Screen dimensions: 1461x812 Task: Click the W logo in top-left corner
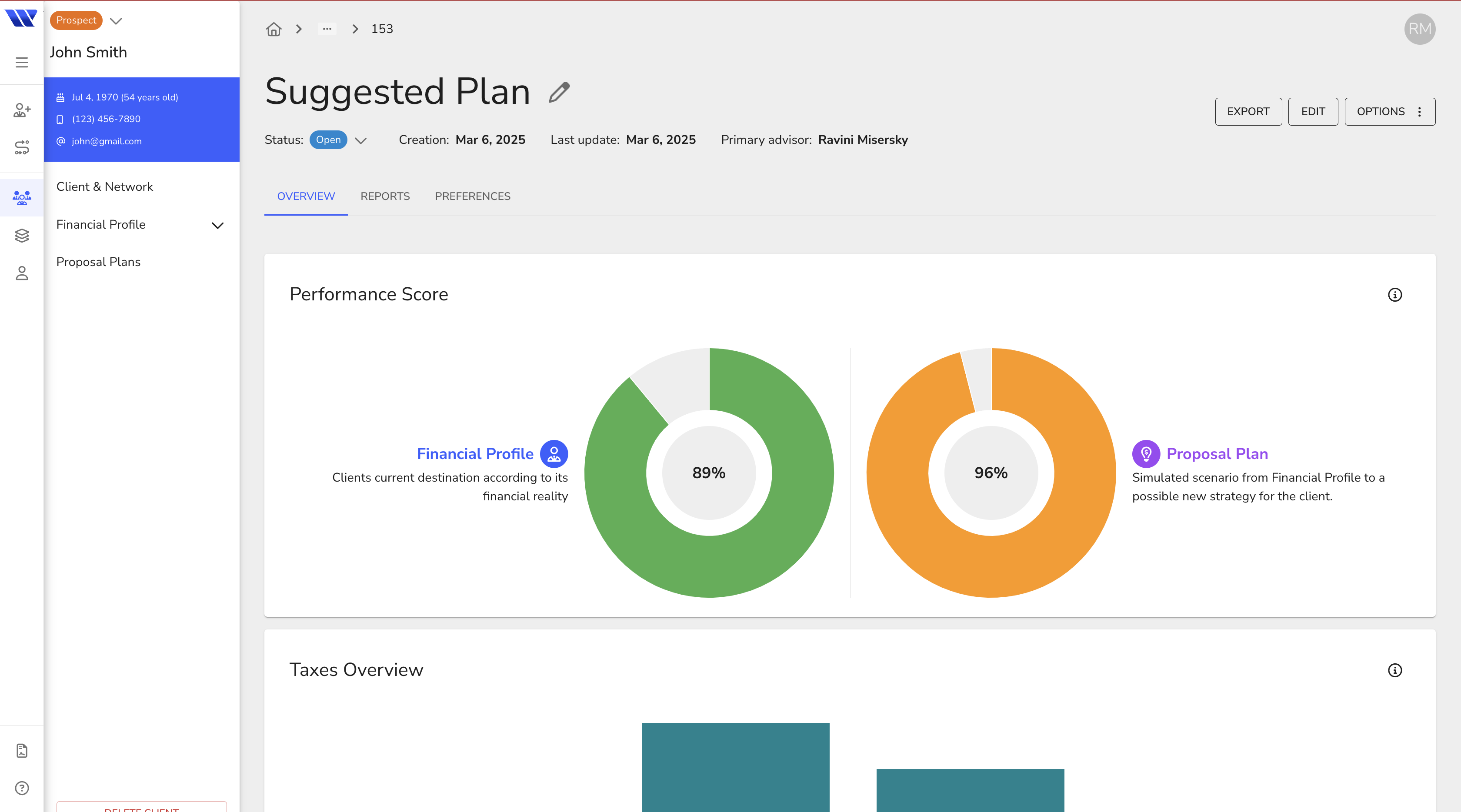(x=21, y=18)
